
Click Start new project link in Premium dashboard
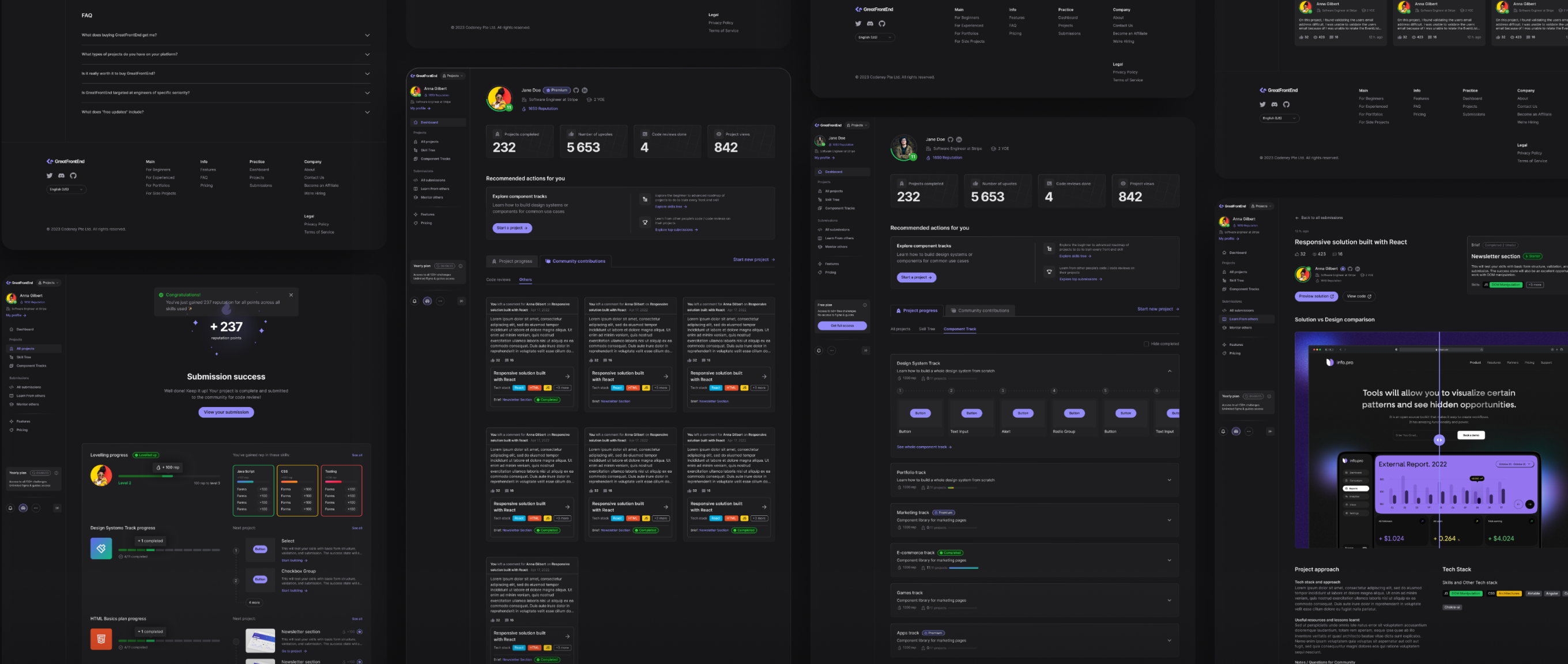[x=753, y=259]
